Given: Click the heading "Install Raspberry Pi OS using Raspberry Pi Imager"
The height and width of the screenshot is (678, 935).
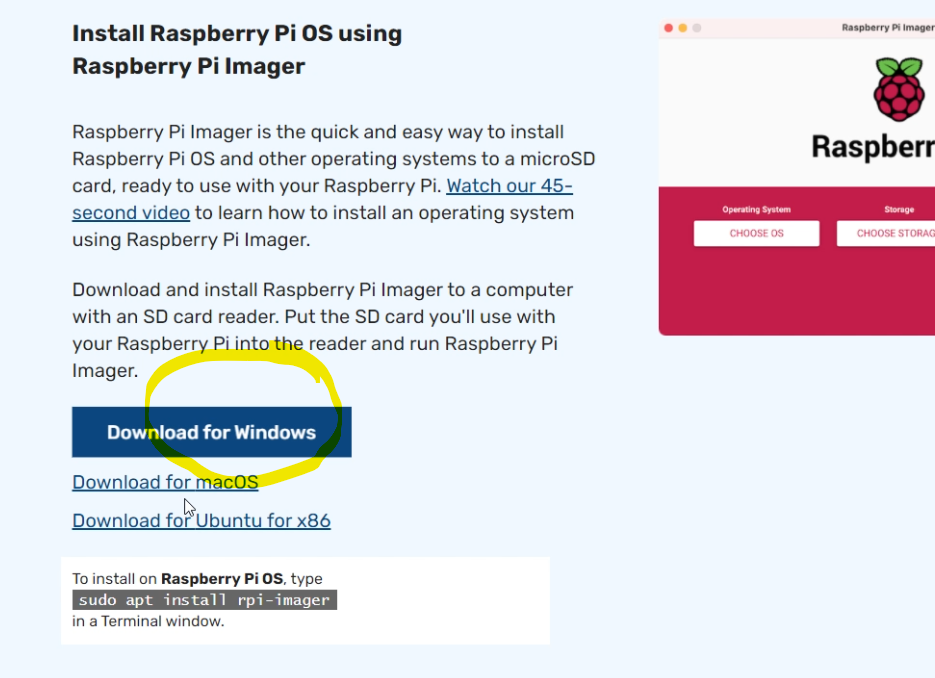Looking at the screenshot, I should [237, 49].
